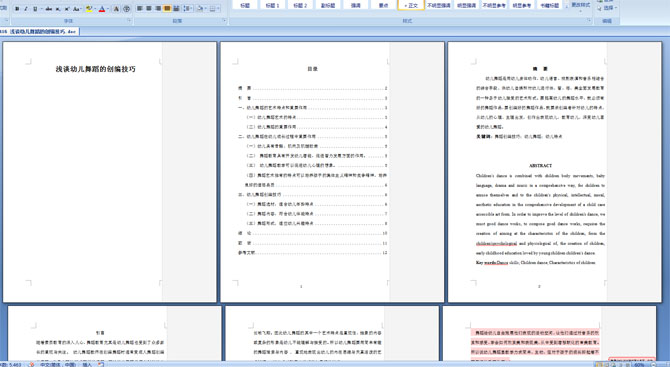Apply the 标题 1 style
The height and width of the screenshot is (367, 670).
[272, 5]
